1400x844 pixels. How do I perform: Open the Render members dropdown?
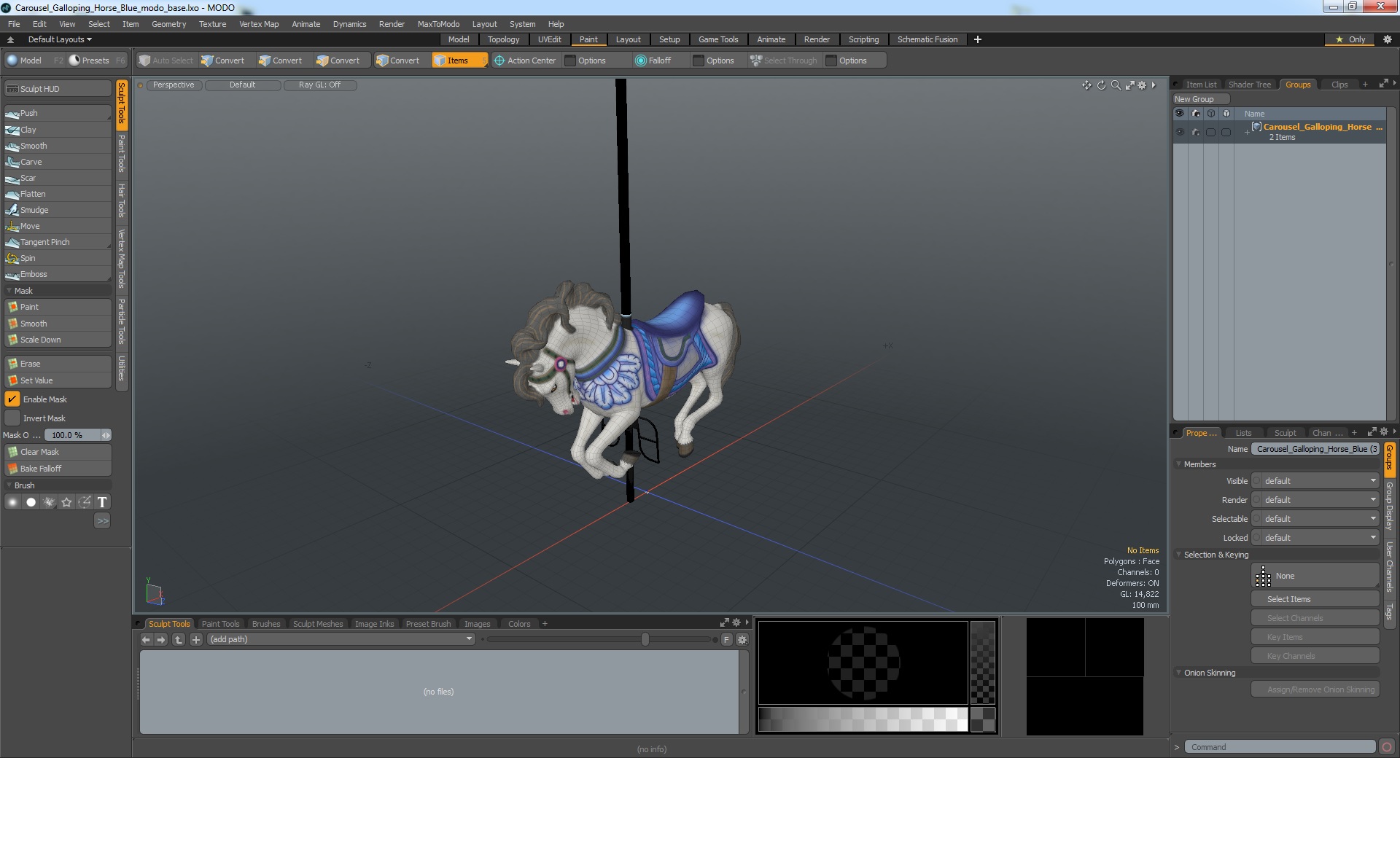tap(1315, 500)
